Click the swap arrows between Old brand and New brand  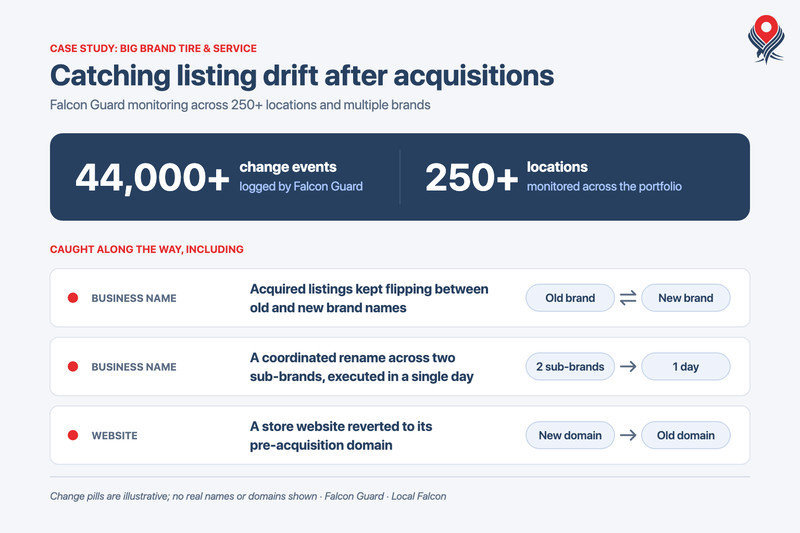pyautogui.click(x=628, y=298)
